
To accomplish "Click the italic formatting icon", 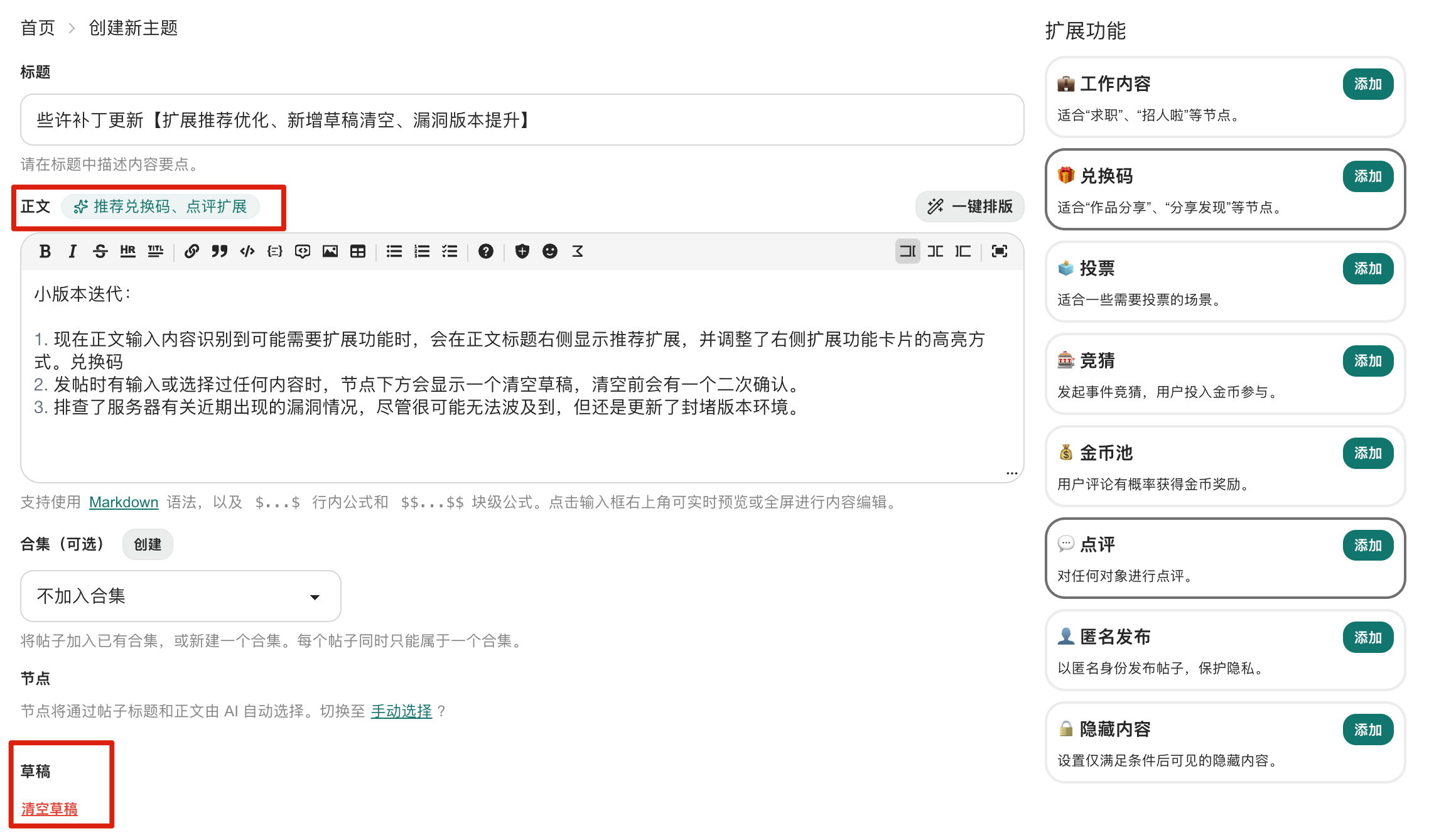I will [72, 252].
